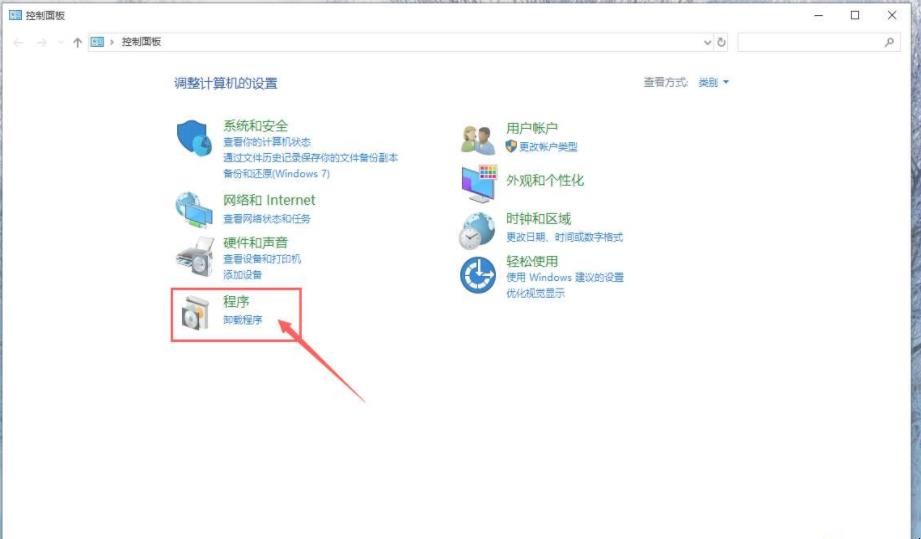Open the recent locations dropdown arrow
The image size is (921, 539).
(x=60, y=42)
